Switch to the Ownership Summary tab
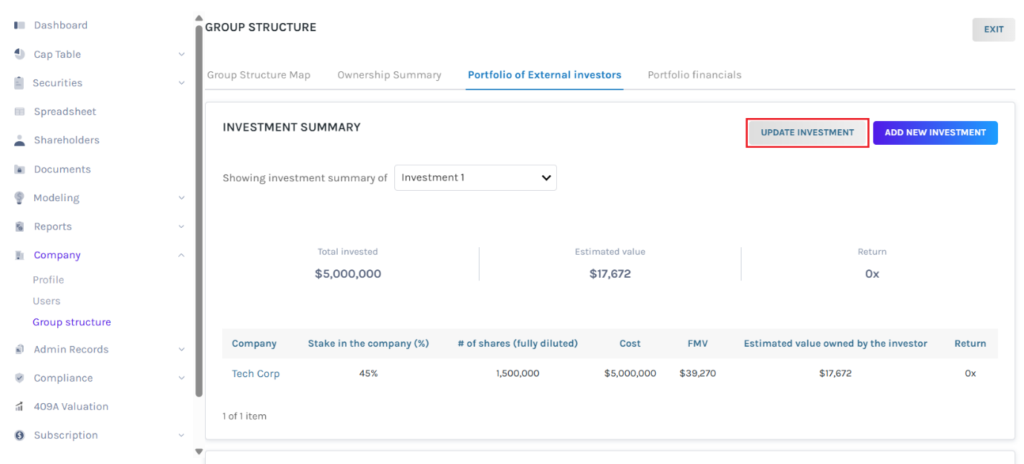This screenshot has height=464, width=1024. click(389, 75)
